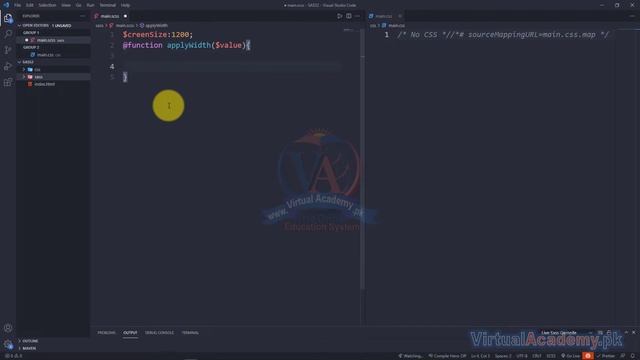640x360 pixels.
Task: Open the View menu
Action: pyautogui.click(x=66, y=5)
